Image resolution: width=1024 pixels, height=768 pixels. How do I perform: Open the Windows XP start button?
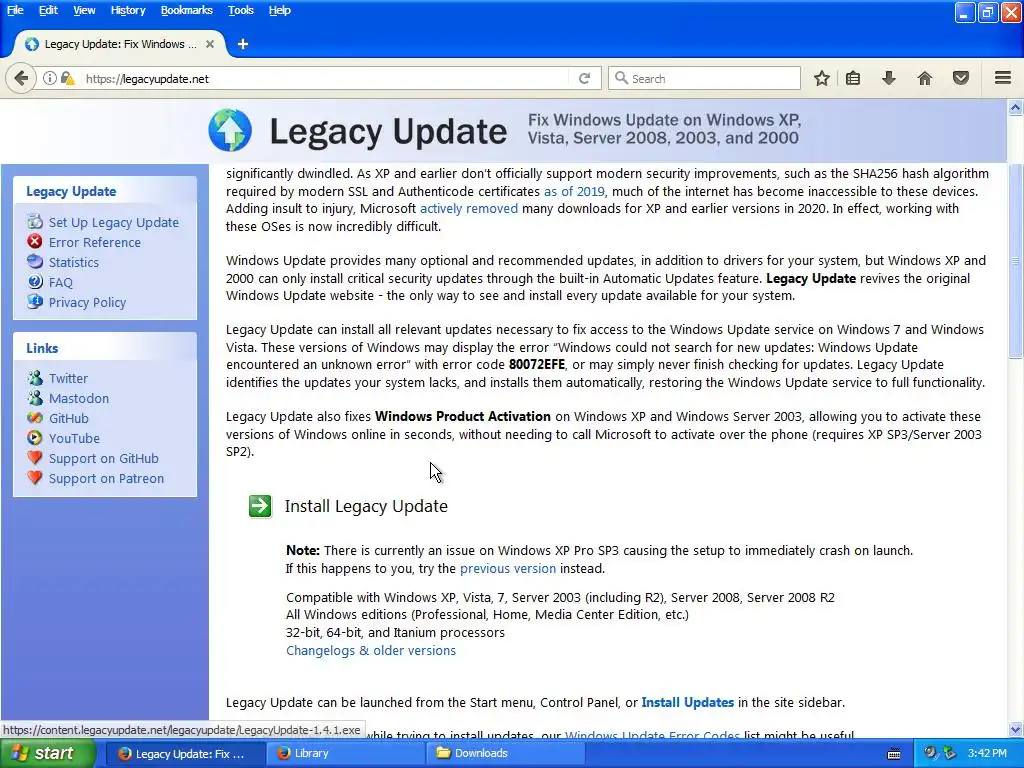(47, 753)
